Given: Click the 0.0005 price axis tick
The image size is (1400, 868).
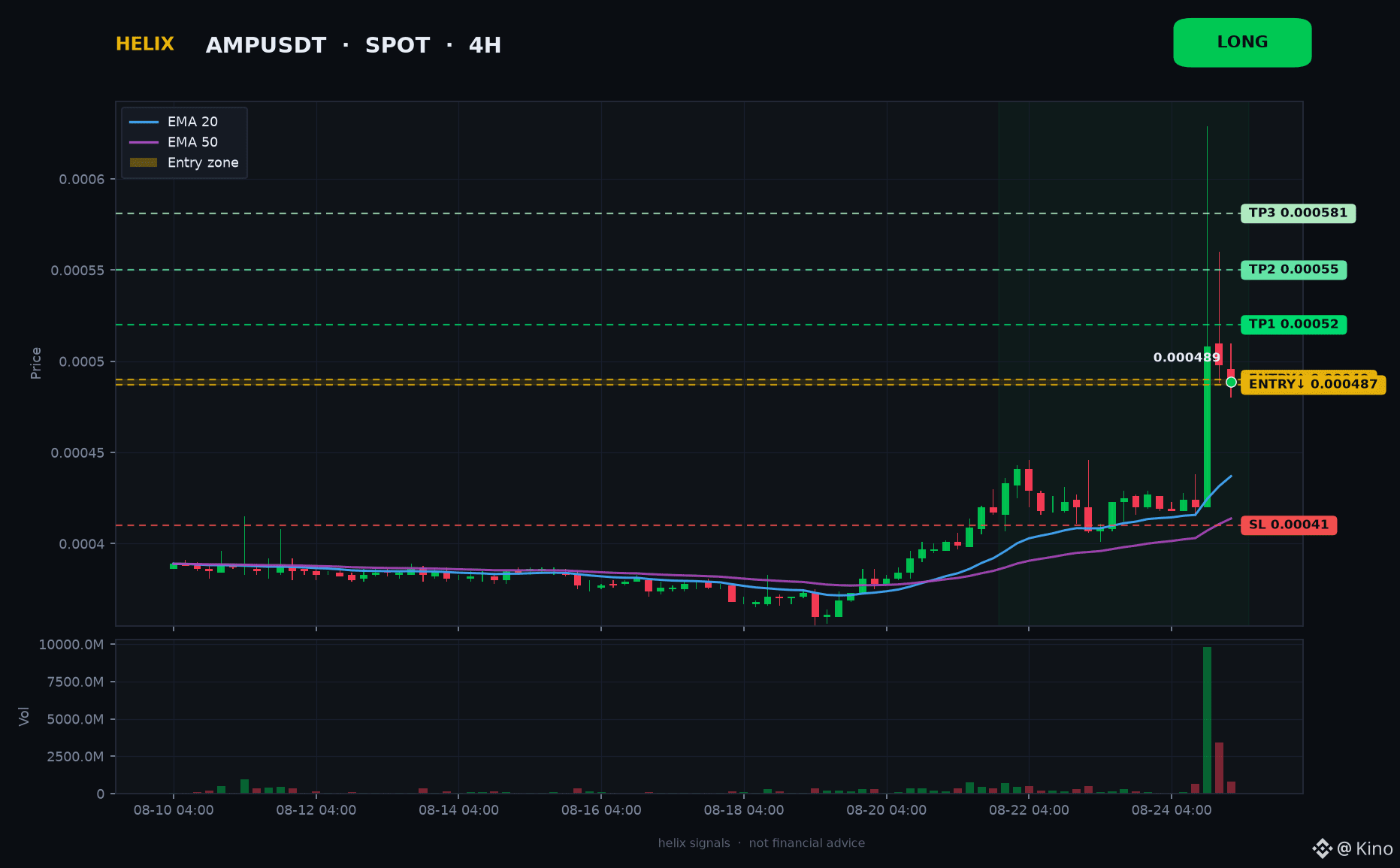Looking at the screenshot, I should tap(82, 361).
